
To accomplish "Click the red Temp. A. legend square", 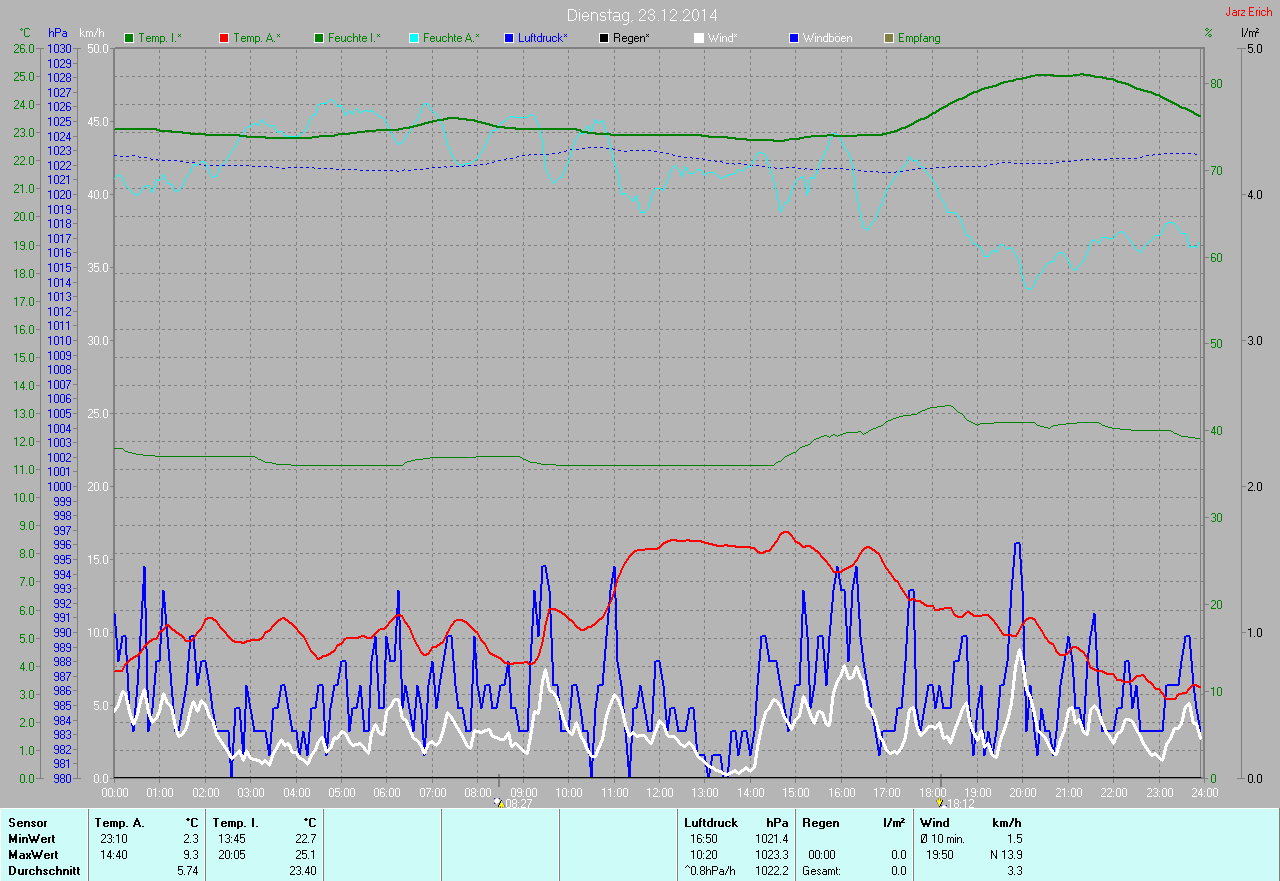I will coord(223,38).
